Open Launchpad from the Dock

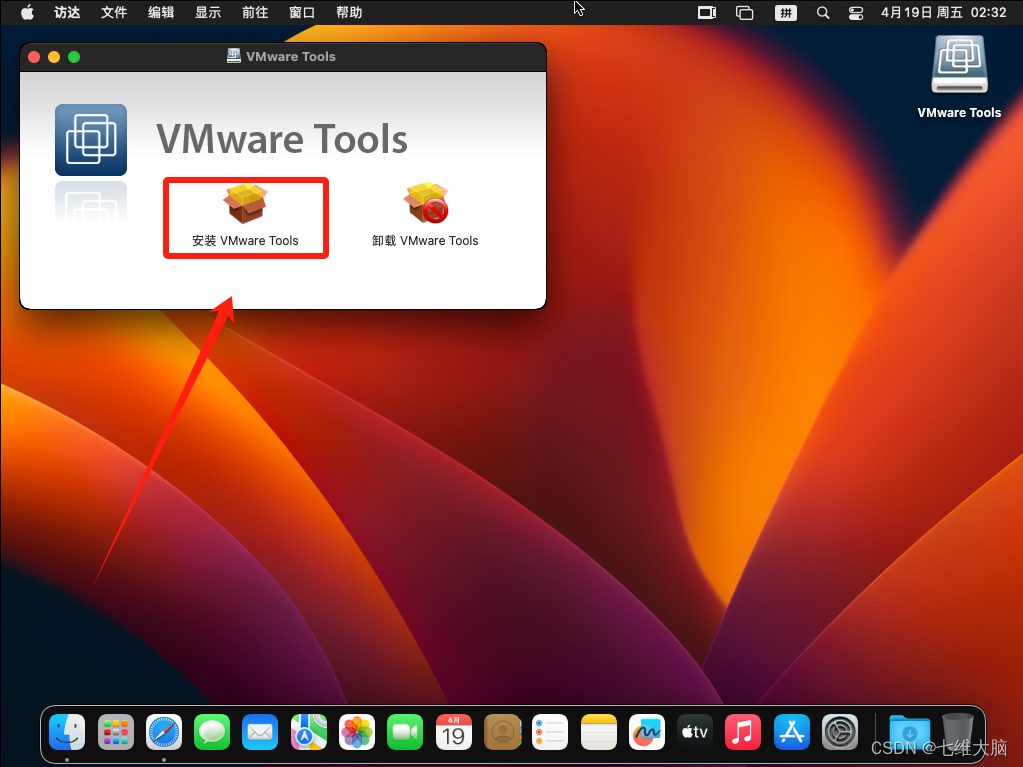point(115,732)
